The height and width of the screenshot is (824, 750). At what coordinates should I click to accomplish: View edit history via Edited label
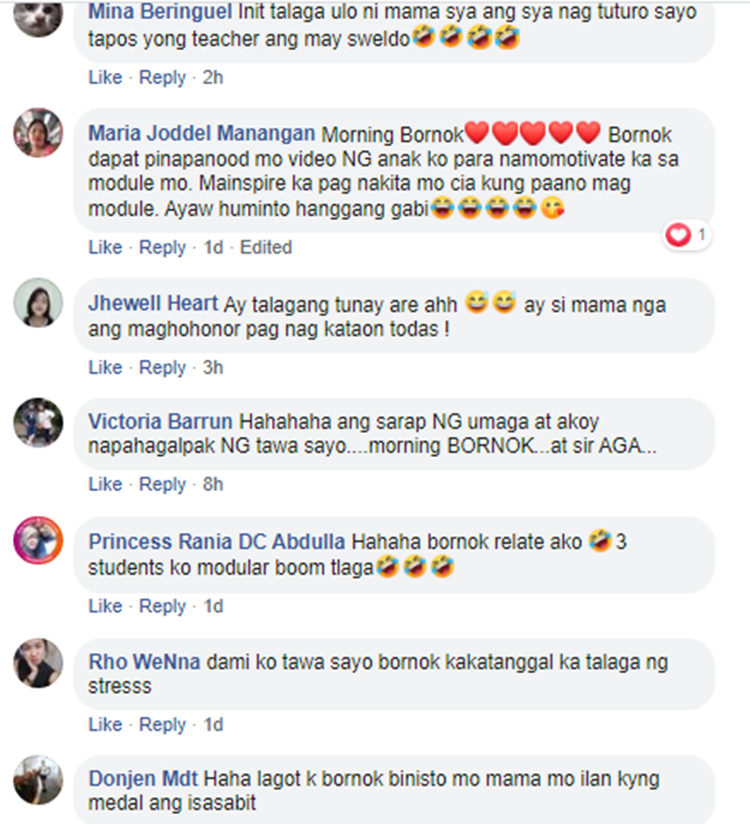(x=266, y=247)
